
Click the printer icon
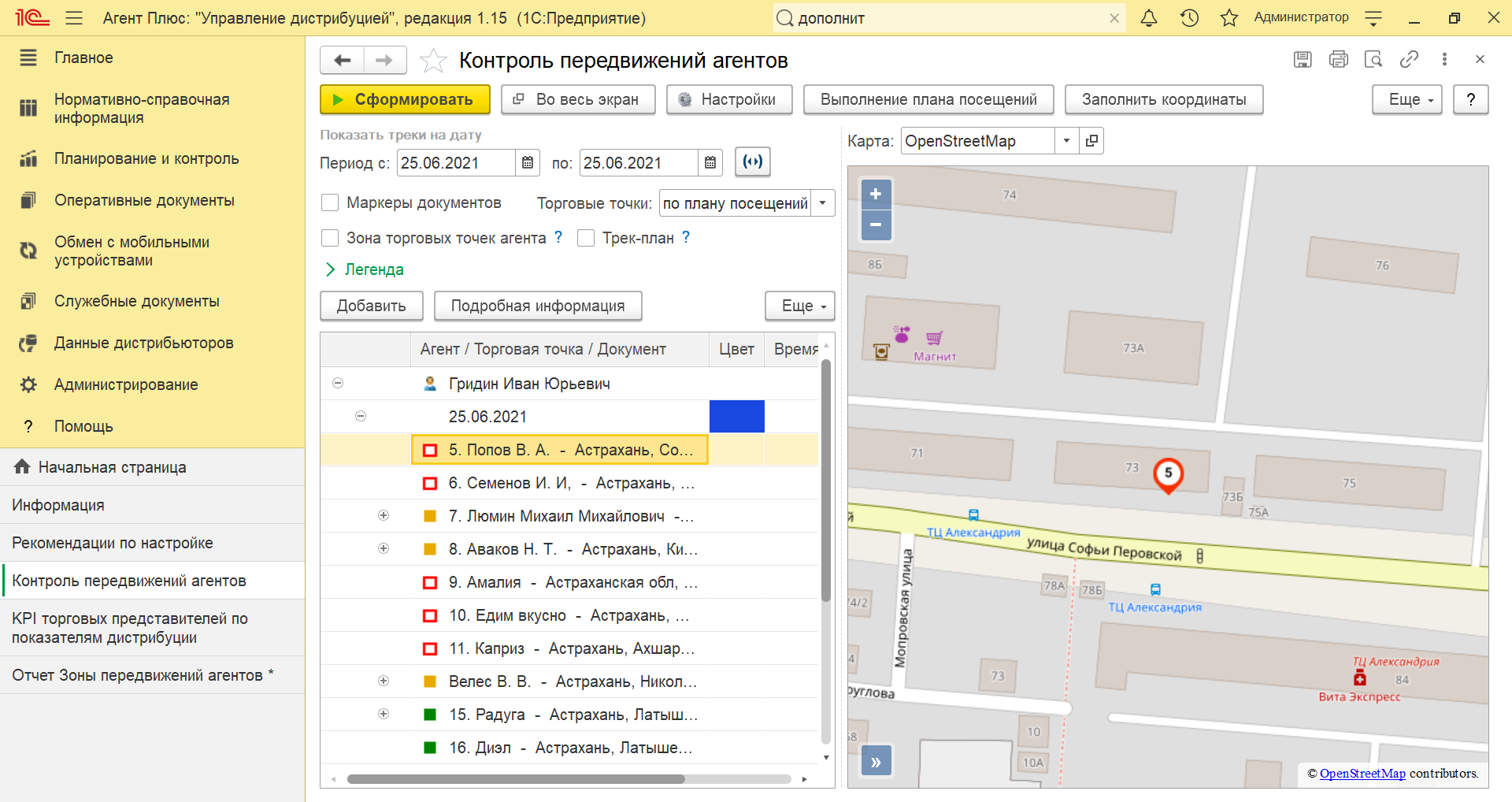[1338, 59]
